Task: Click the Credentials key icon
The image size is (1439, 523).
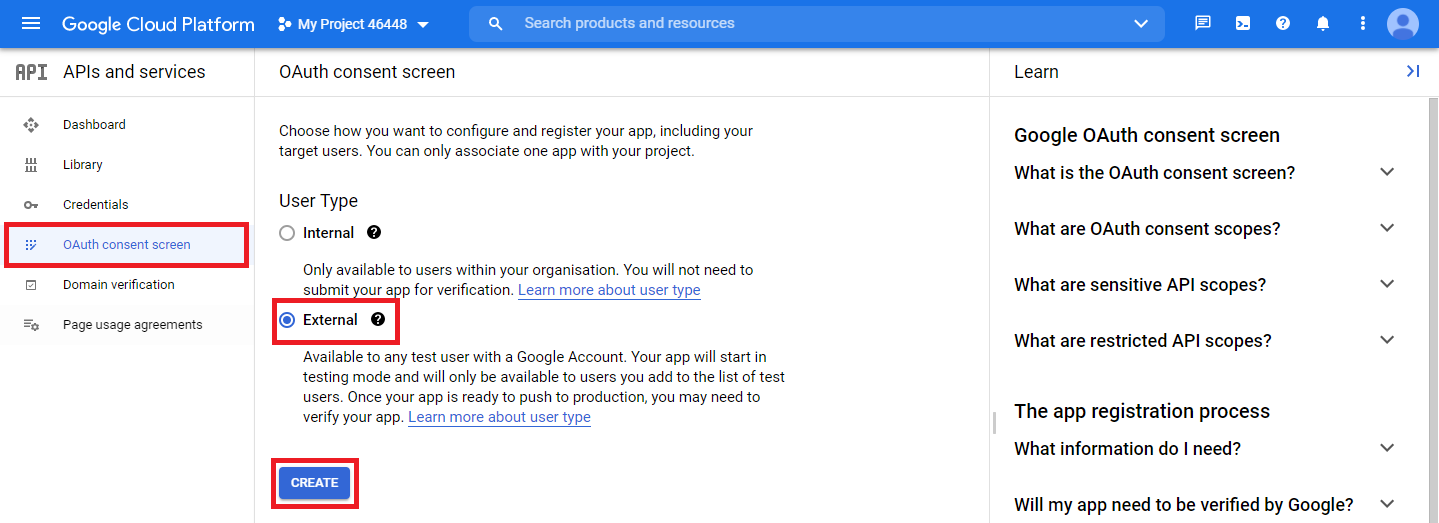Action: coord(31,205)
